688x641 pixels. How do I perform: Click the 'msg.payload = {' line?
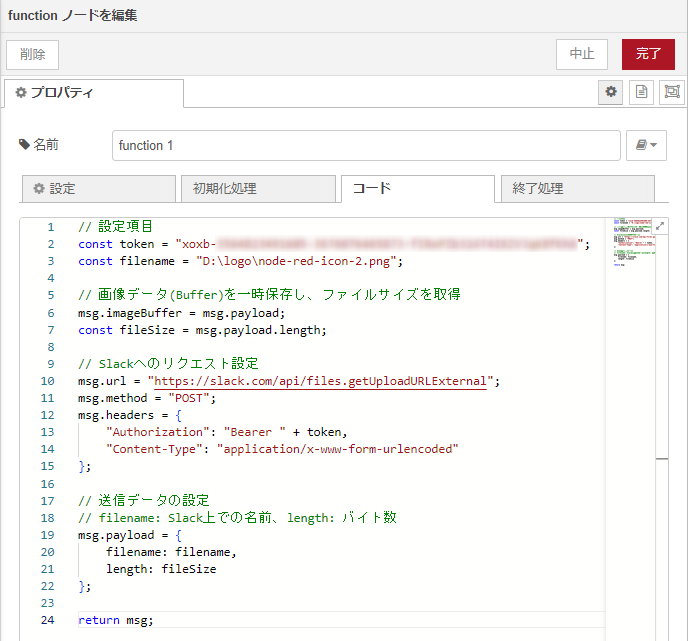(x=130, y=535)
